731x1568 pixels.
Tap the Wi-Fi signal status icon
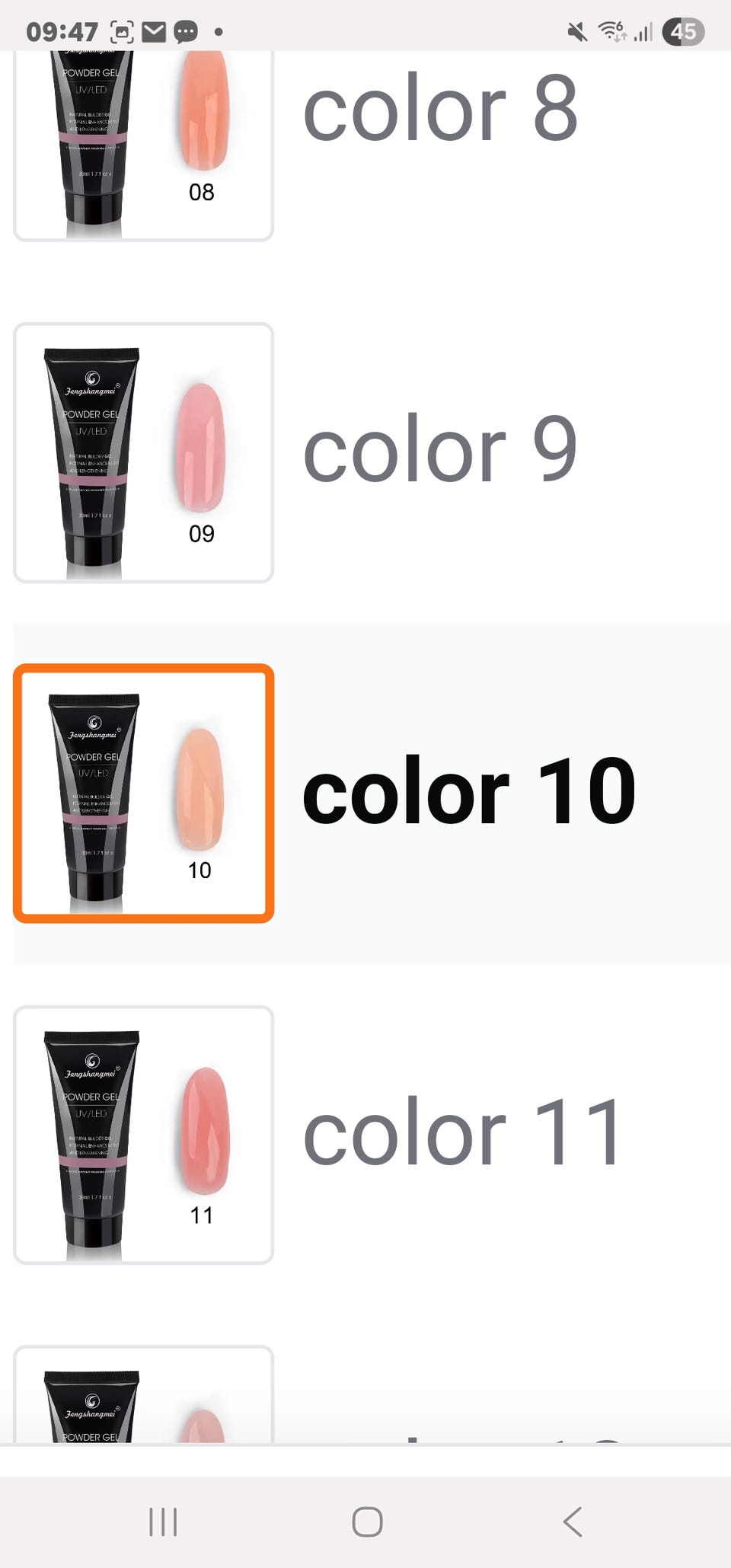pyautogui.click(x=612, y=31)
